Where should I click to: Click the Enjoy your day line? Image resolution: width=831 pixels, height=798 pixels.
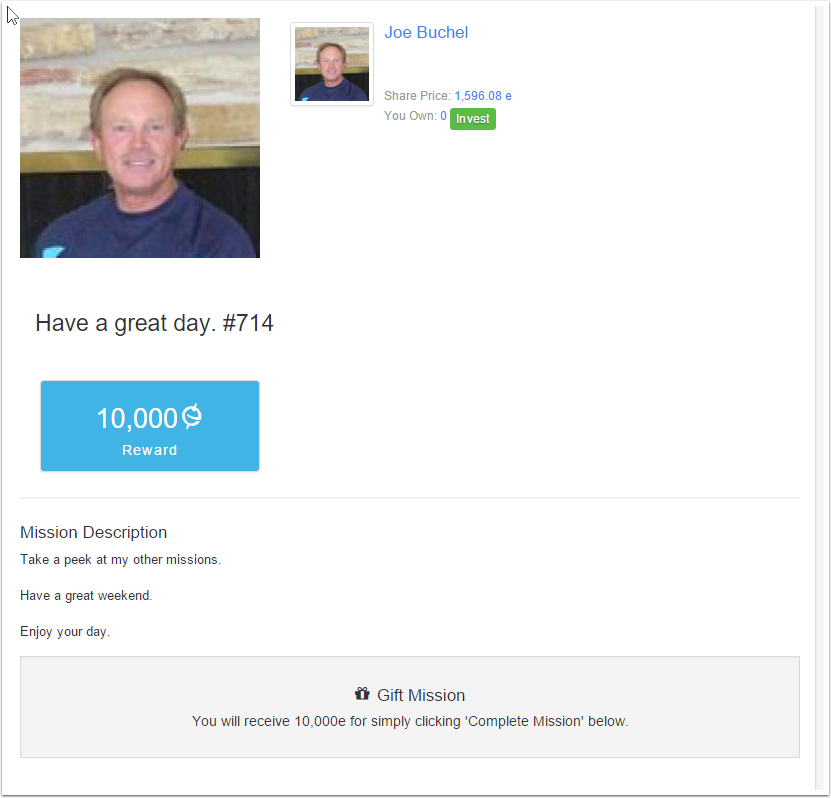point(65,632)
